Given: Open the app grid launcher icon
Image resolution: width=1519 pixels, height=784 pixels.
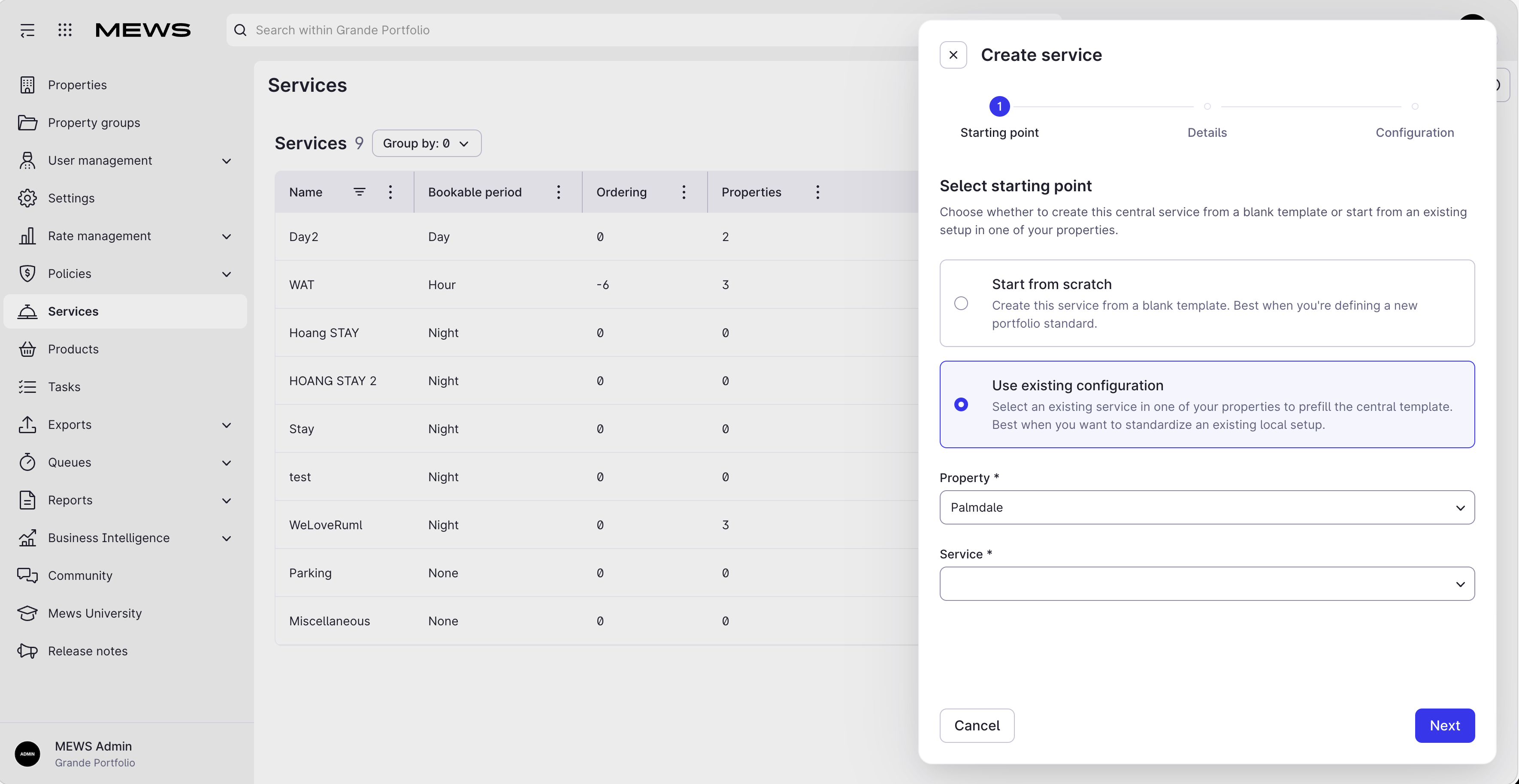Looking at the screenshot, I should pos(65,30).
